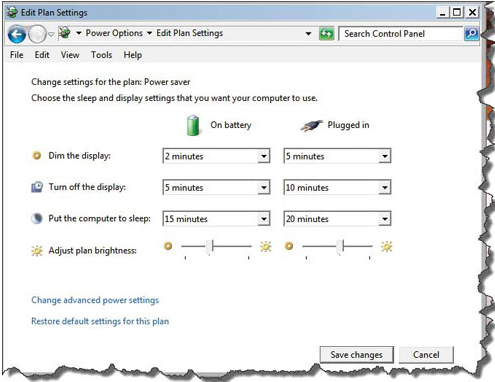Click the 'On battery' column heading
Screen dimensions: 495x382
point(231,125)
